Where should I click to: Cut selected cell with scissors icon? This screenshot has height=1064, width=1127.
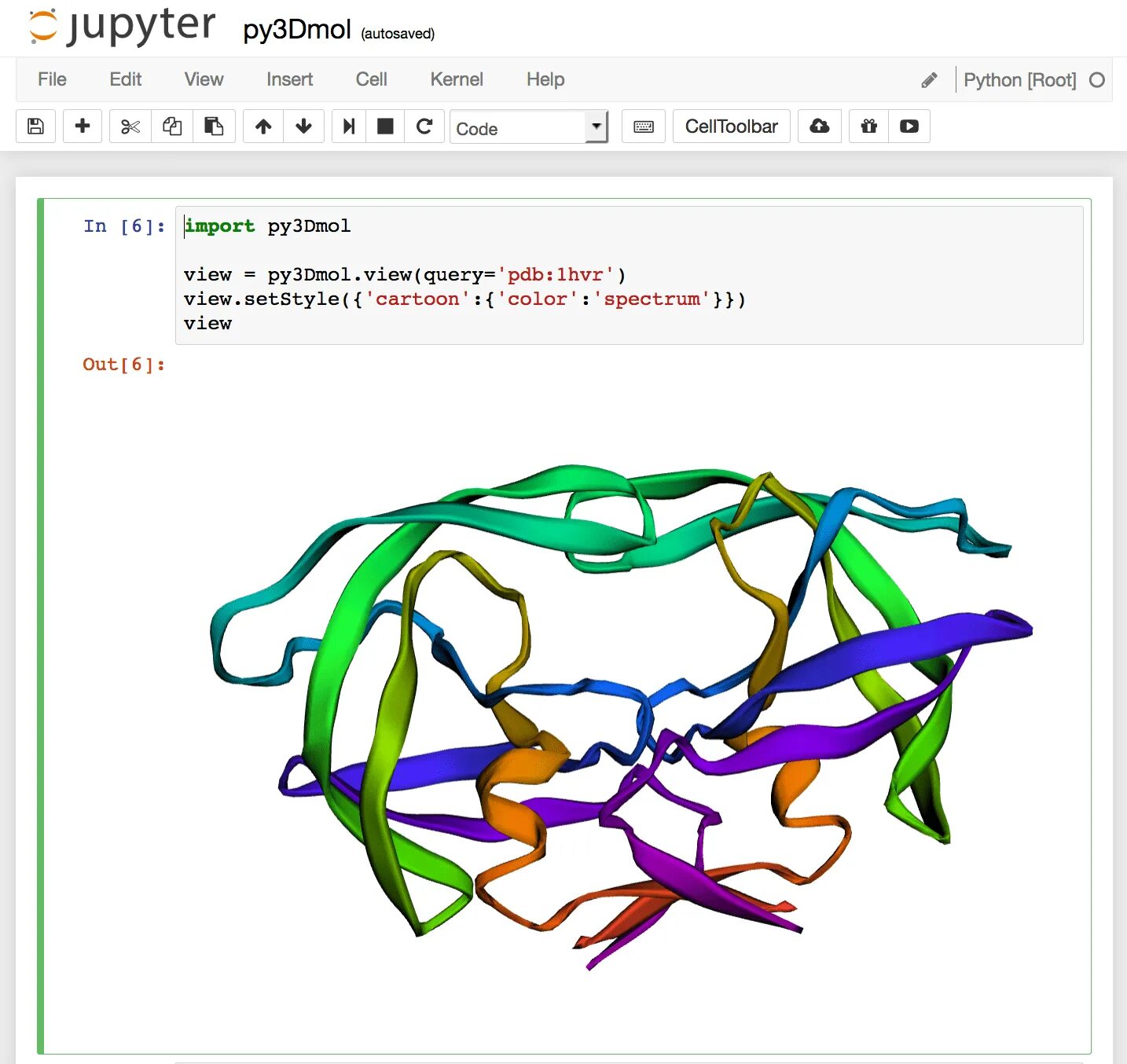coord(130,127)
